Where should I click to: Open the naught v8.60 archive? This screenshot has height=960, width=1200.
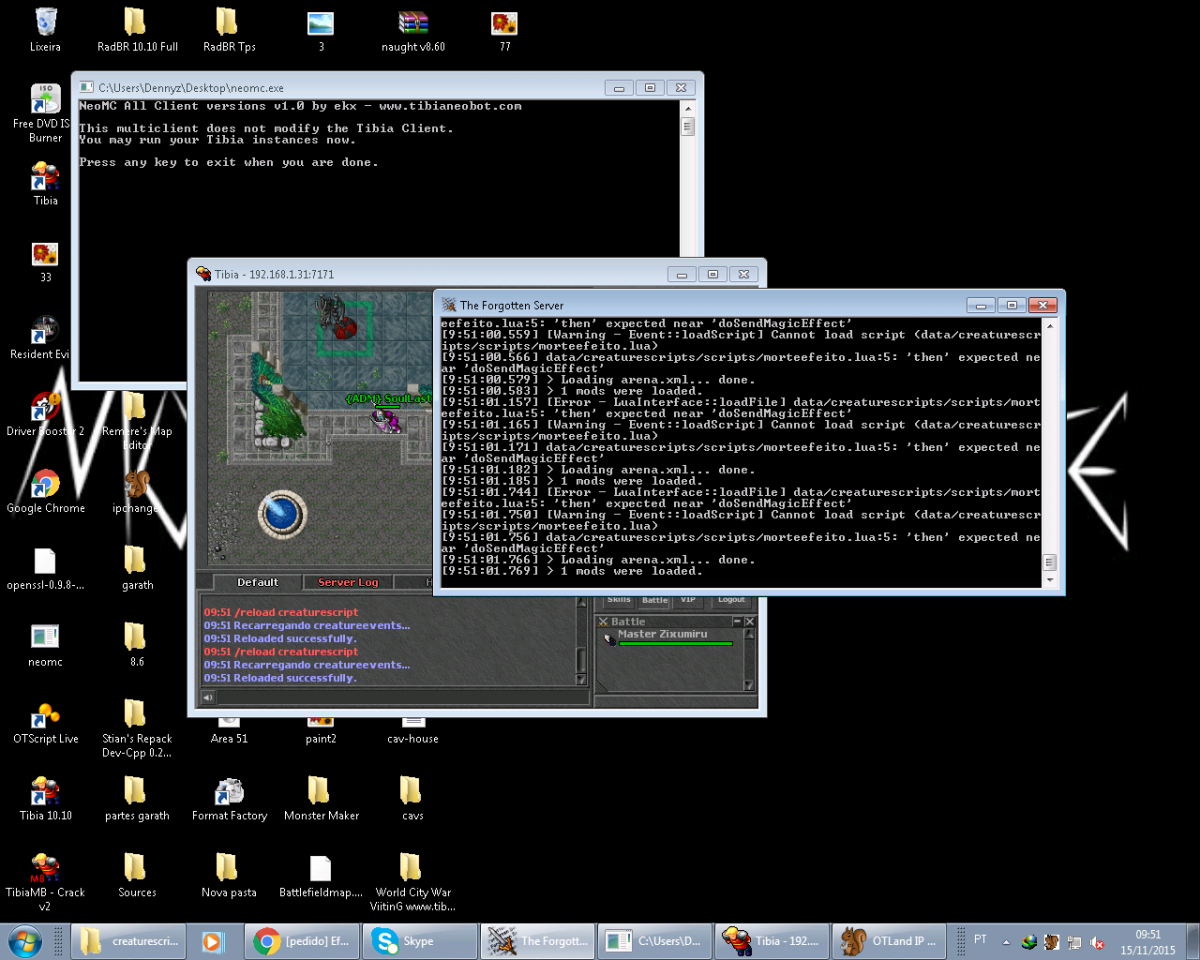(x=413, y=29)
